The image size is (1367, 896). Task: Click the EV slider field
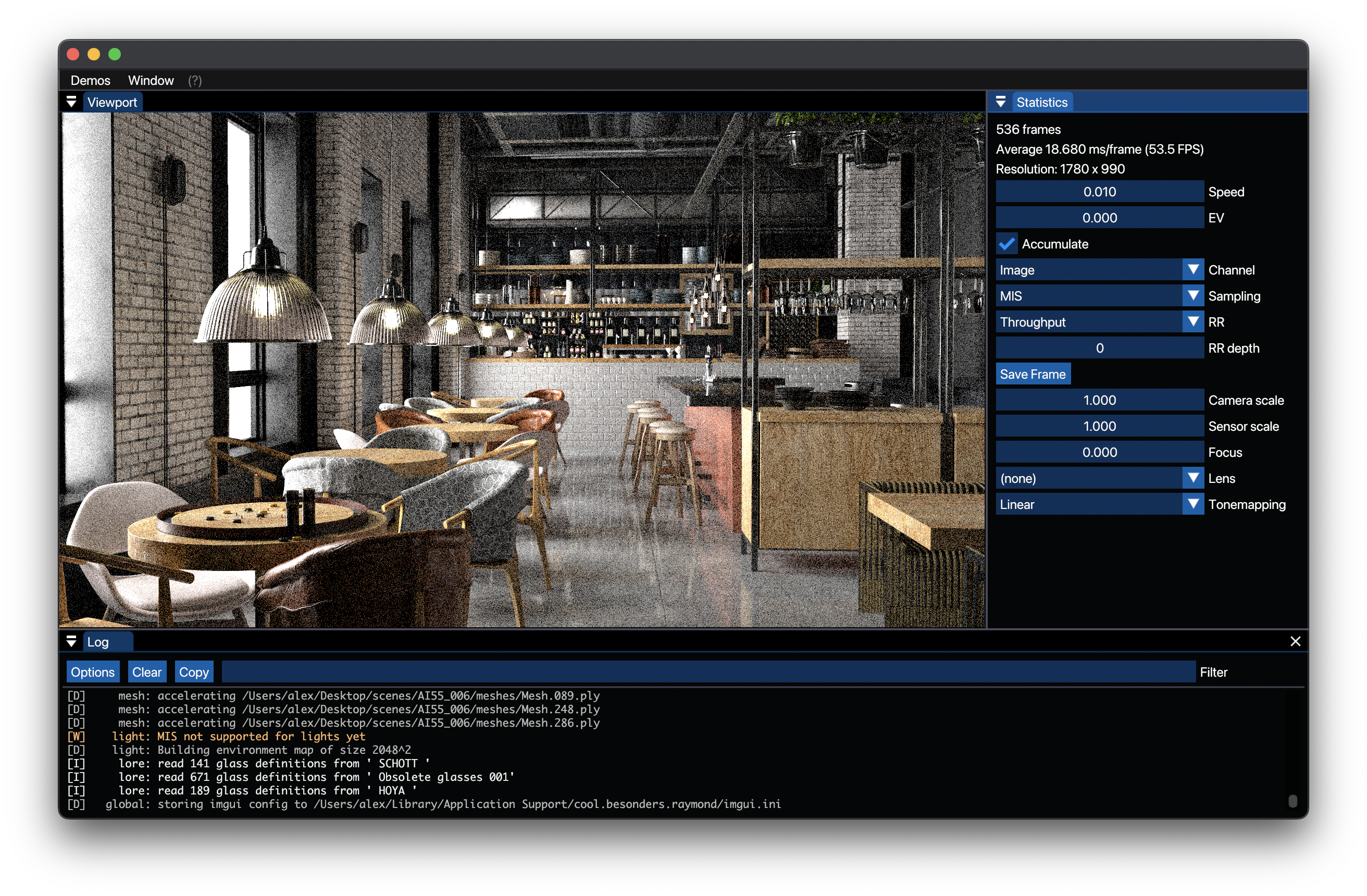click(x=1099, y=218)
